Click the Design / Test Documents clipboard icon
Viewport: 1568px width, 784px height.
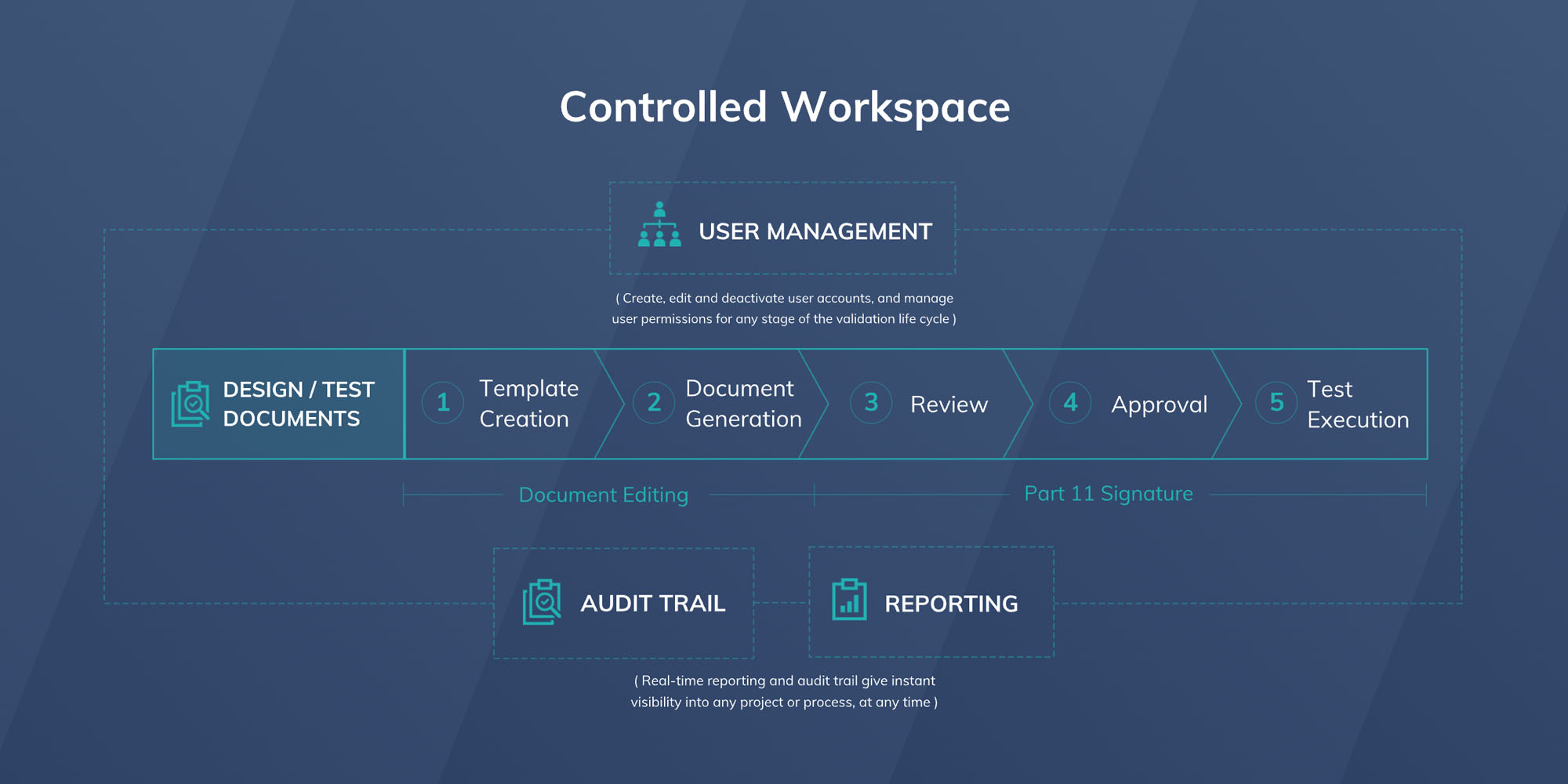click(x=191, y=404)
